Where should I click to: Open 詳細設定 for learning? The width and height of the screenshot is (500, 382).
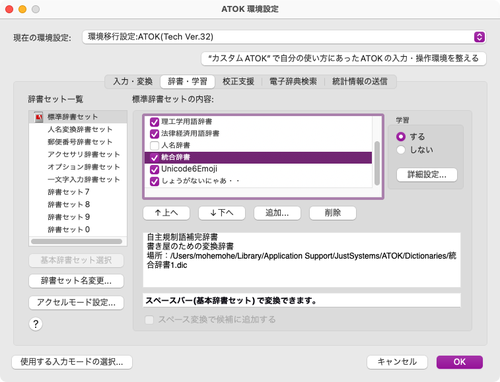(427, 175)
